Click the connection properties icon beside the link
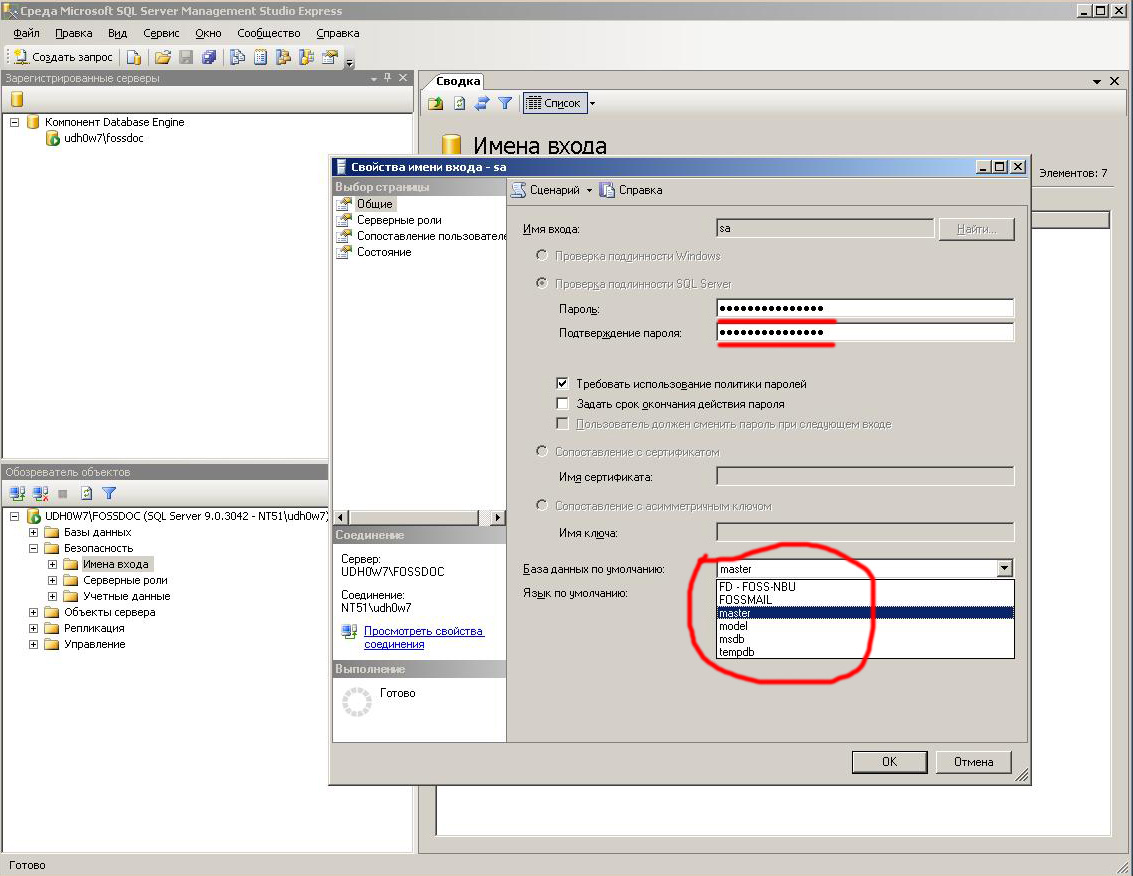Image resolution: width=1133 pixels, height=876 pixels. (x=350, y=632)
